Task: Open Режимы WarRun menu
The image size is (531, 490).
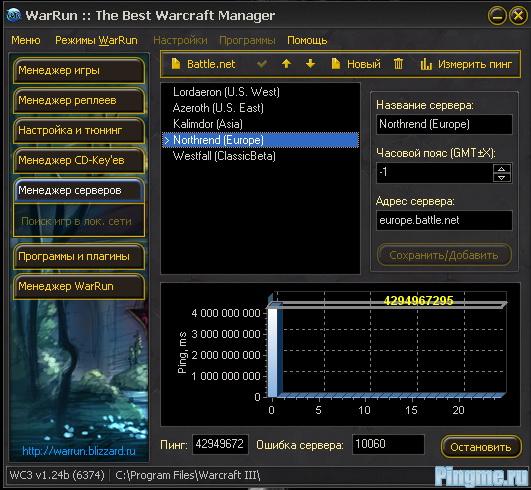Action: (96, 40)
